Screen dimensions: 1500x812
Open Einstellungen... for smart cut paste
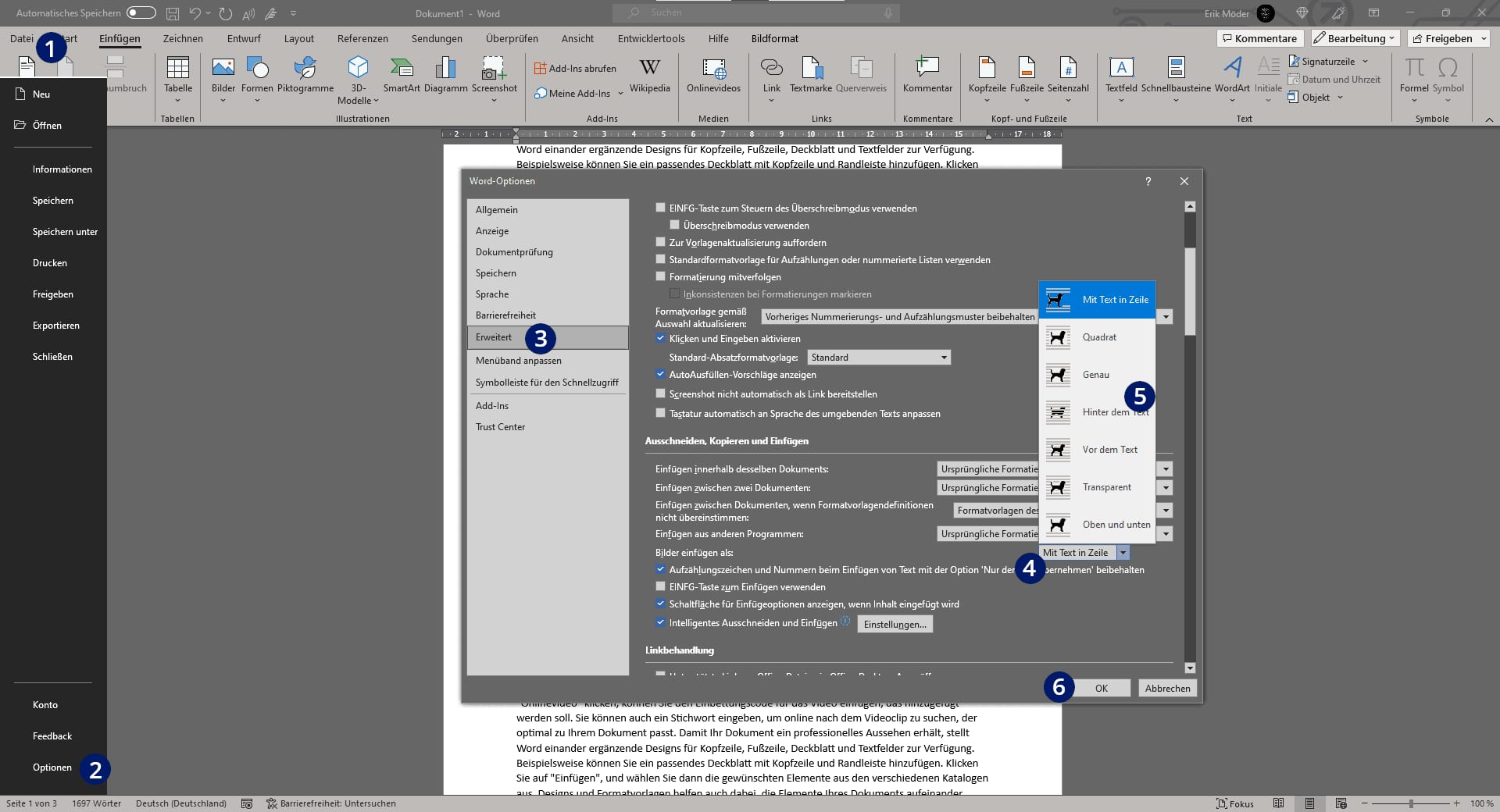(895, 624)
